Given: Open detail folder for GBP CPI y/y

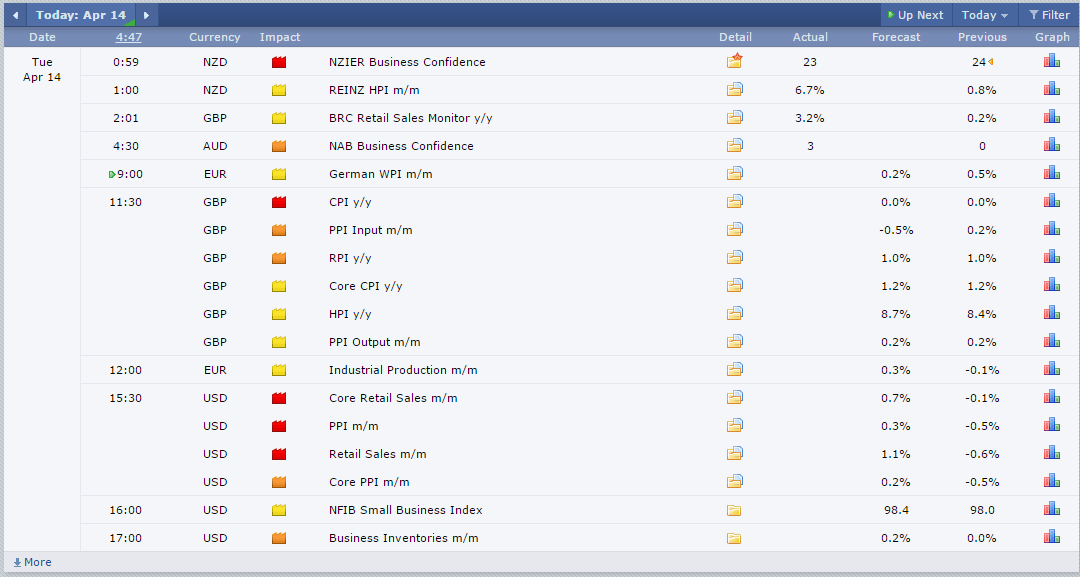Looking at the screenshot, I should pyautogui.click(x=734, y=202).
